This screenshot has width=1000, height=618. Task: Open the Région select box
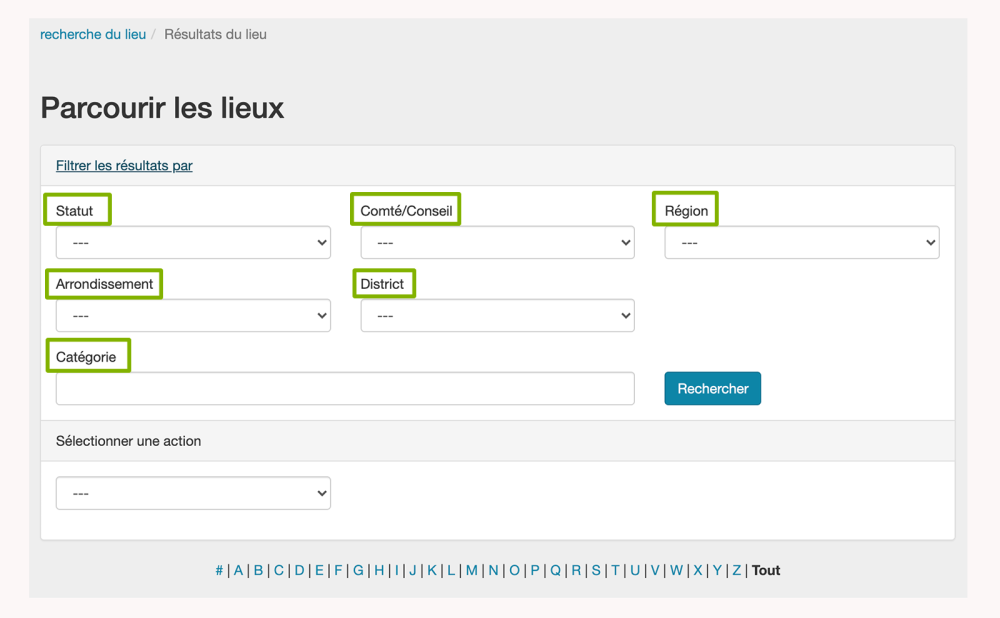pos(801,243)
